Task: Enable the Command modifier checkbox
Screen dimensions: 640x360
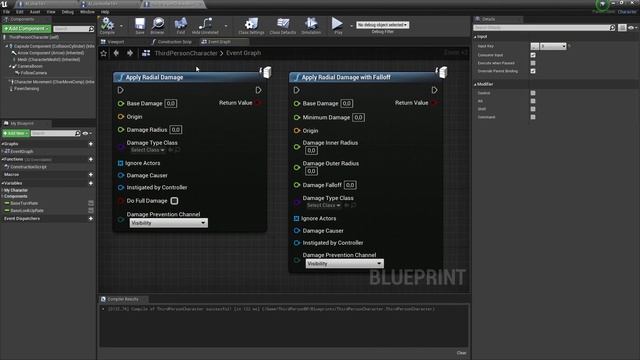Action: 533,117
